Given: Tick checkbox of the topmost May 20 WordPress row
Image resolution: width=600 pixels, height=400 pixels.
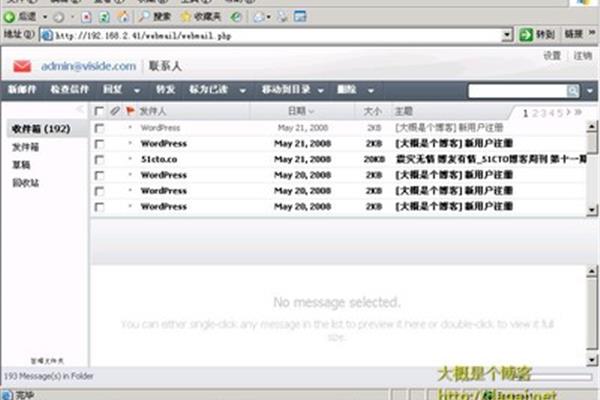Looking at the screenshot, I should tap(99, 175).
